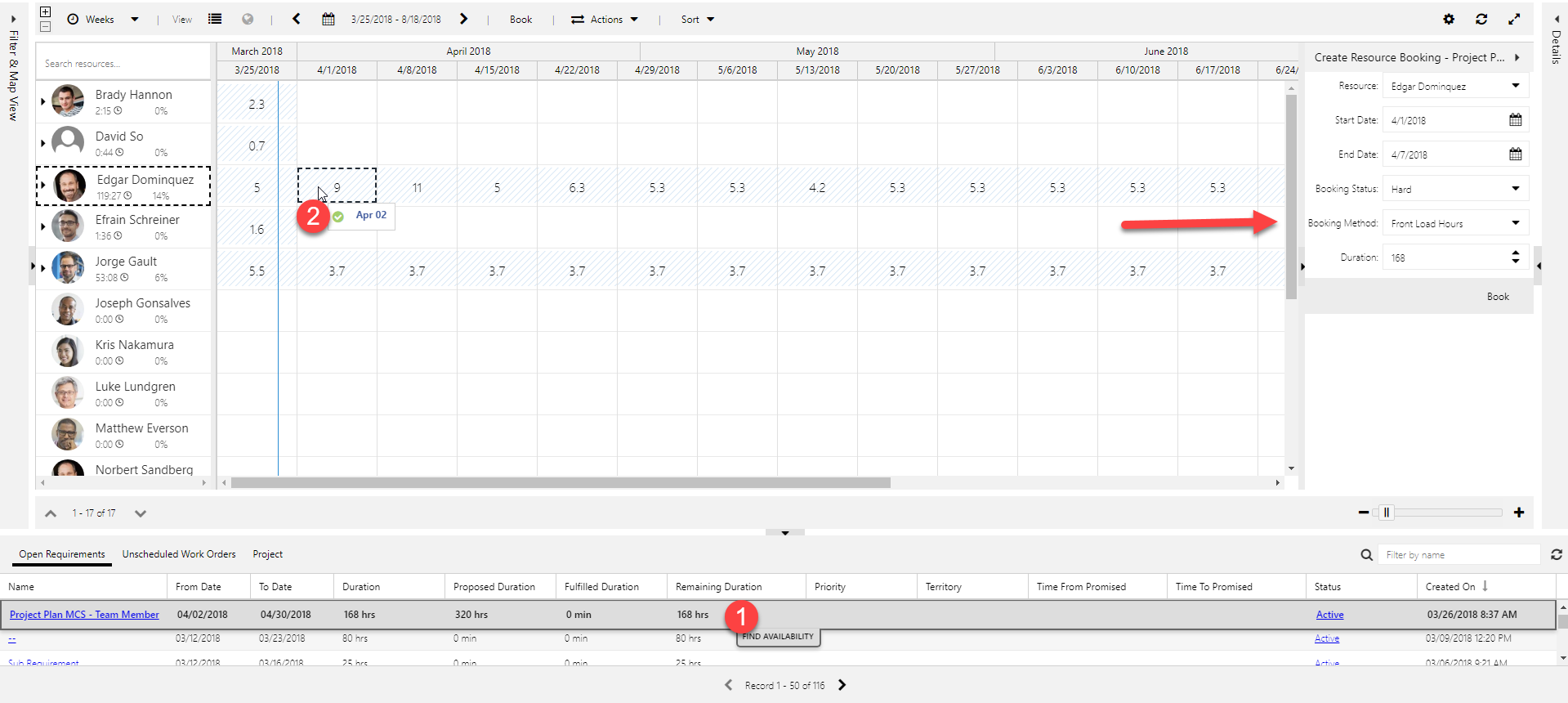Switch to Unscheduled Work Orders tab
The height and width of the screenshot is (703, 1568).
tap(179, 554)
